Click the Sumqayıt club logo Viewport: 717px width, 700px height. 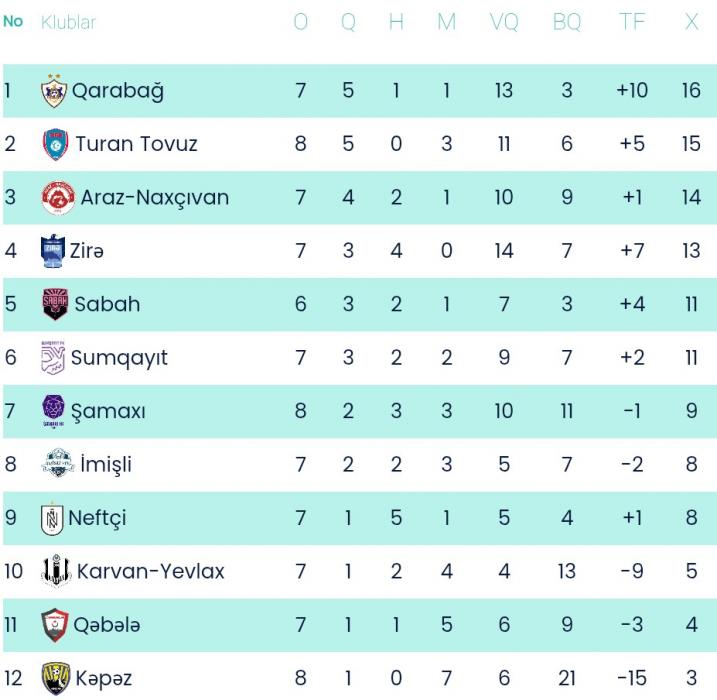tap(52, 358)
